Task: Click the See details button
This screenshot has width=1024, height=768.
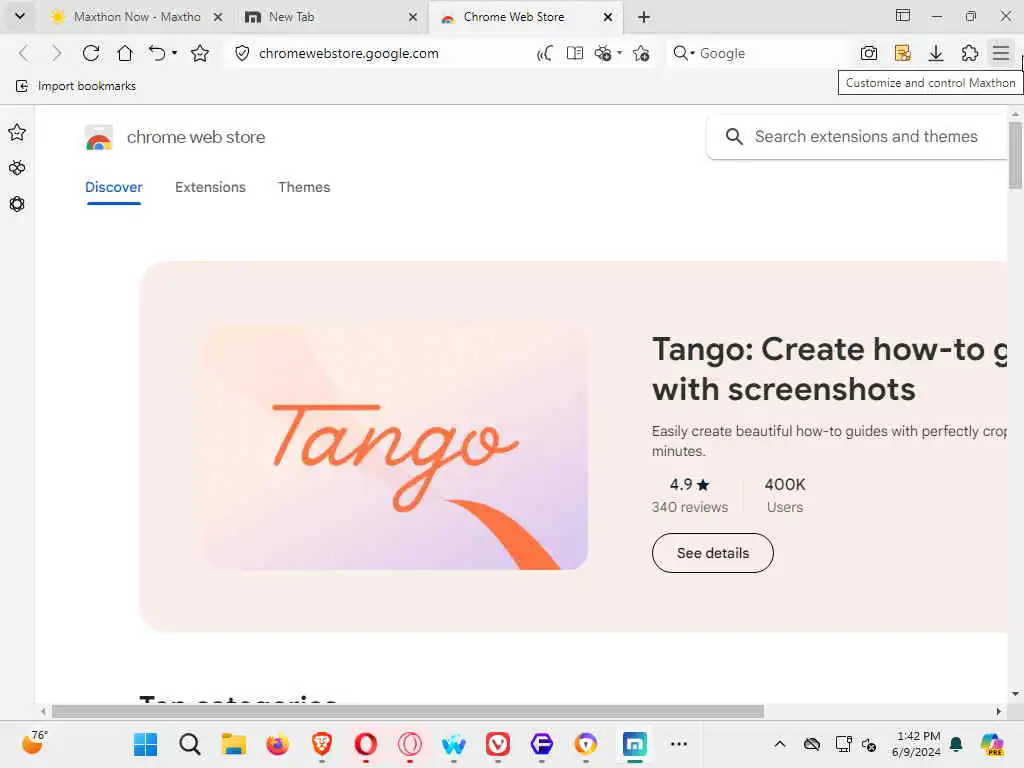Action: pyautogui.click(x=712, y=553)
